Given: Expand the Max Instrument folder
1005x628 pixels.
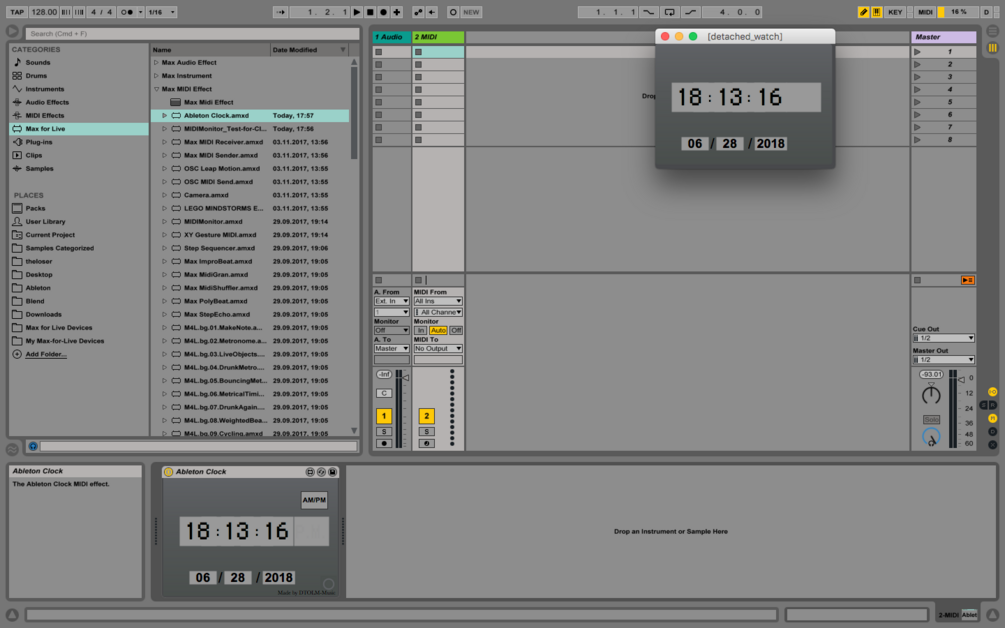Looking at the screenshot, I should (x=156, y=76).
